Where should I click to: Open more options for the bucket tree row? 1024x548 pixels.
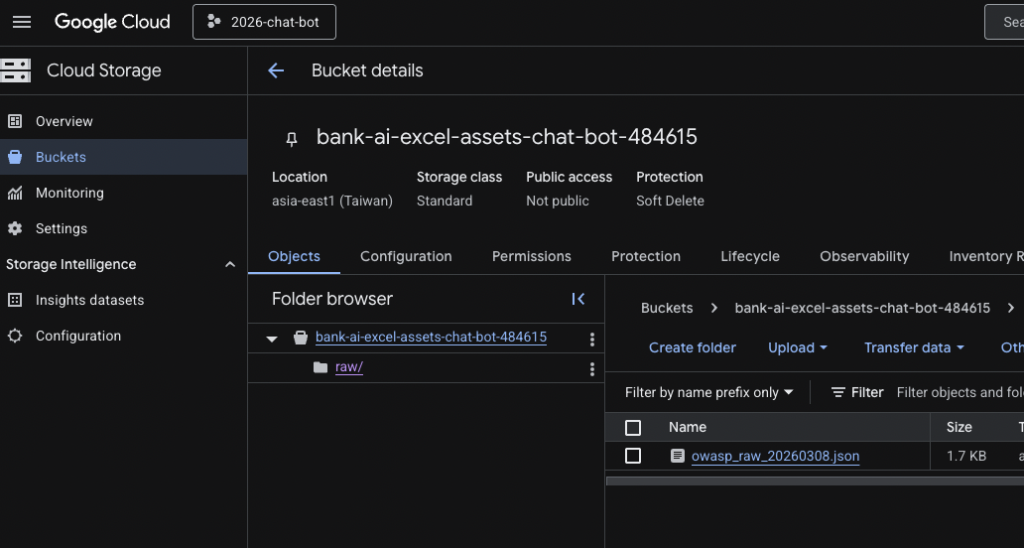(592, 339)
